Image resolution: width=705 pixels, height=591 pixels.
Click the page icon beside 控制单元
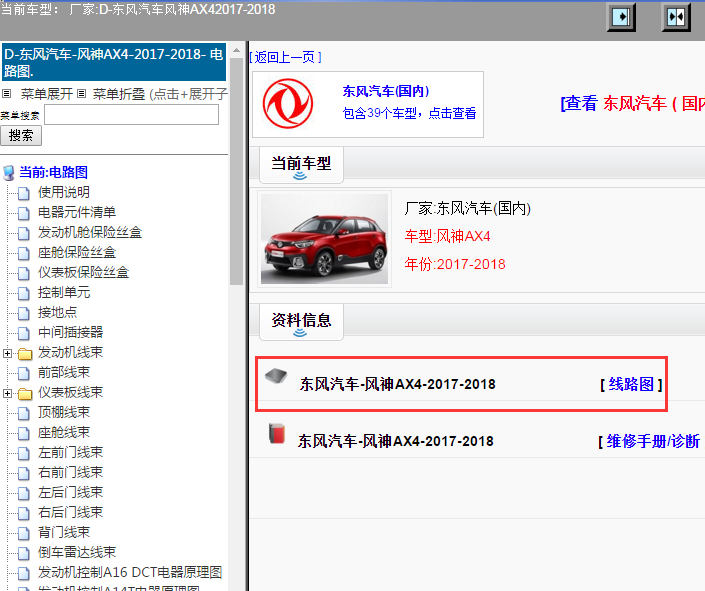point(24,293)
